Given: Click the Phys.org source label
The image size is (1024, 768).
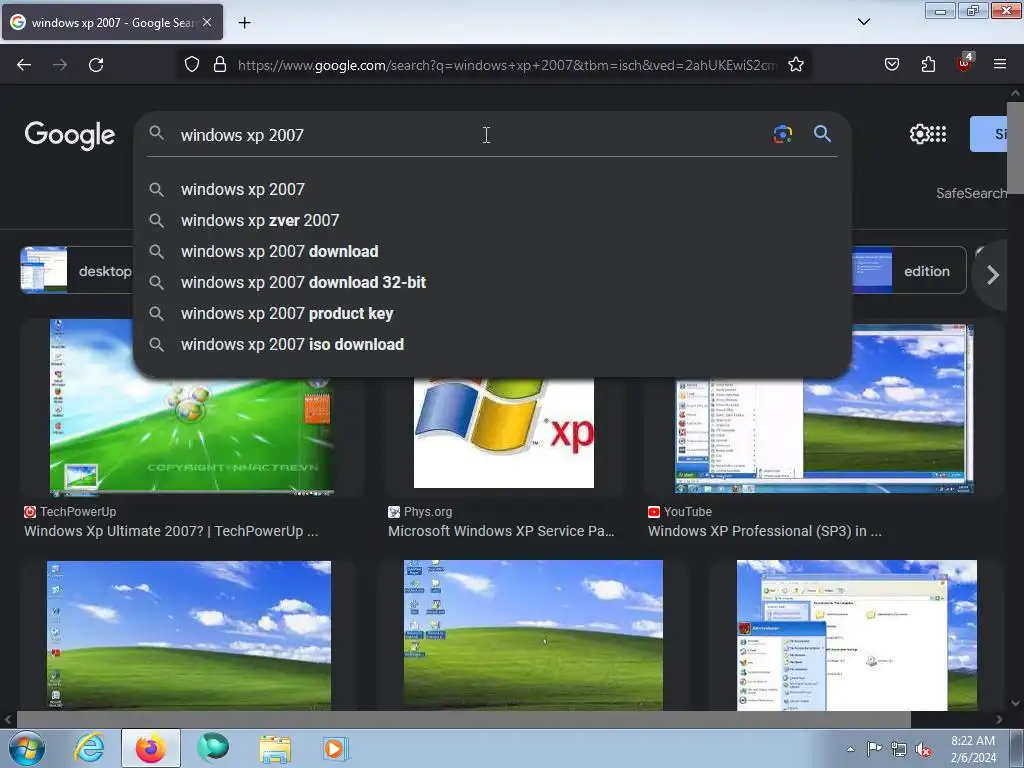Looking at the screenshot, I should tap(420, 512).
